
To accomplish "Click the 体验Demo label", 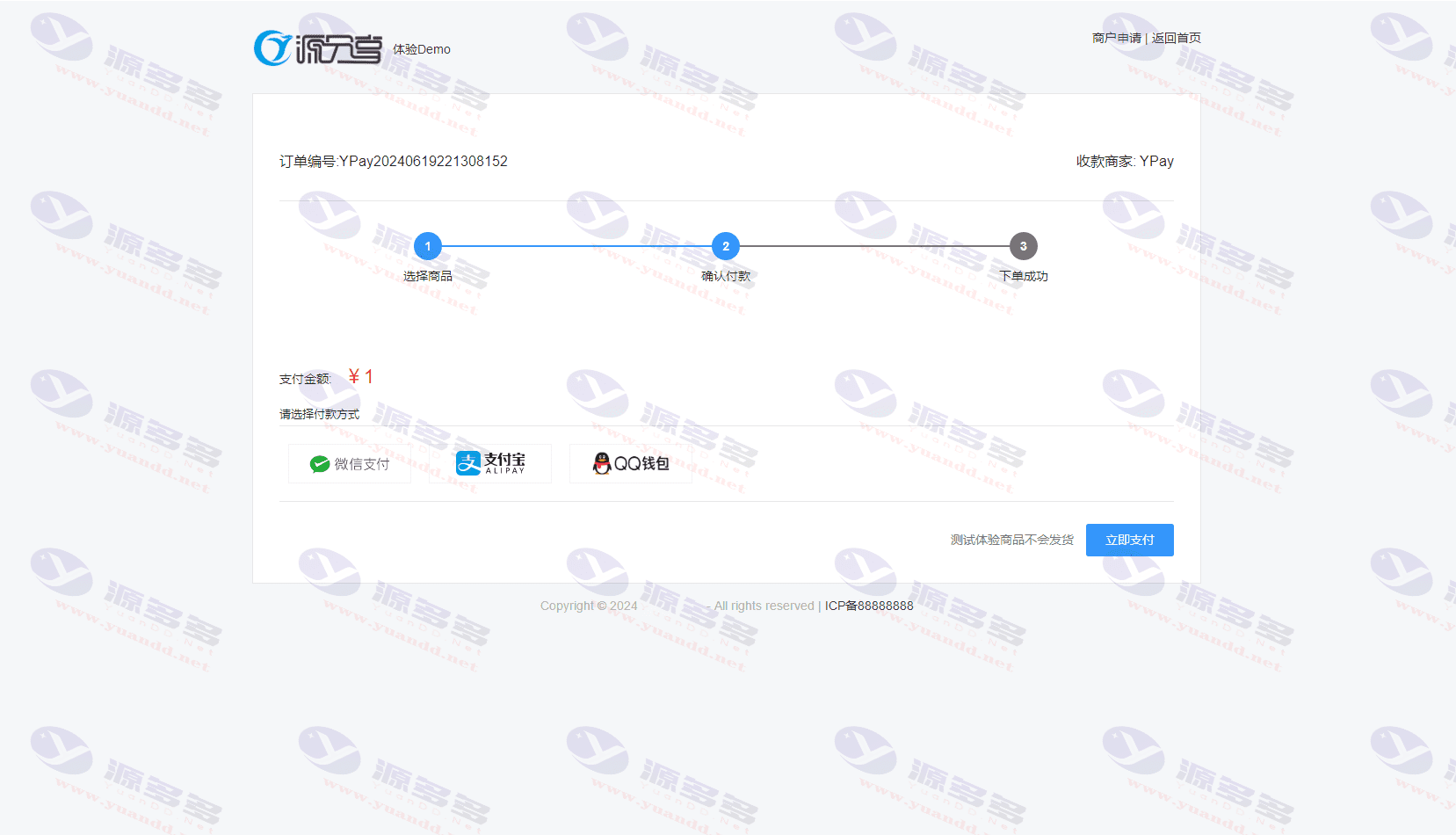I will click(422, 49).
